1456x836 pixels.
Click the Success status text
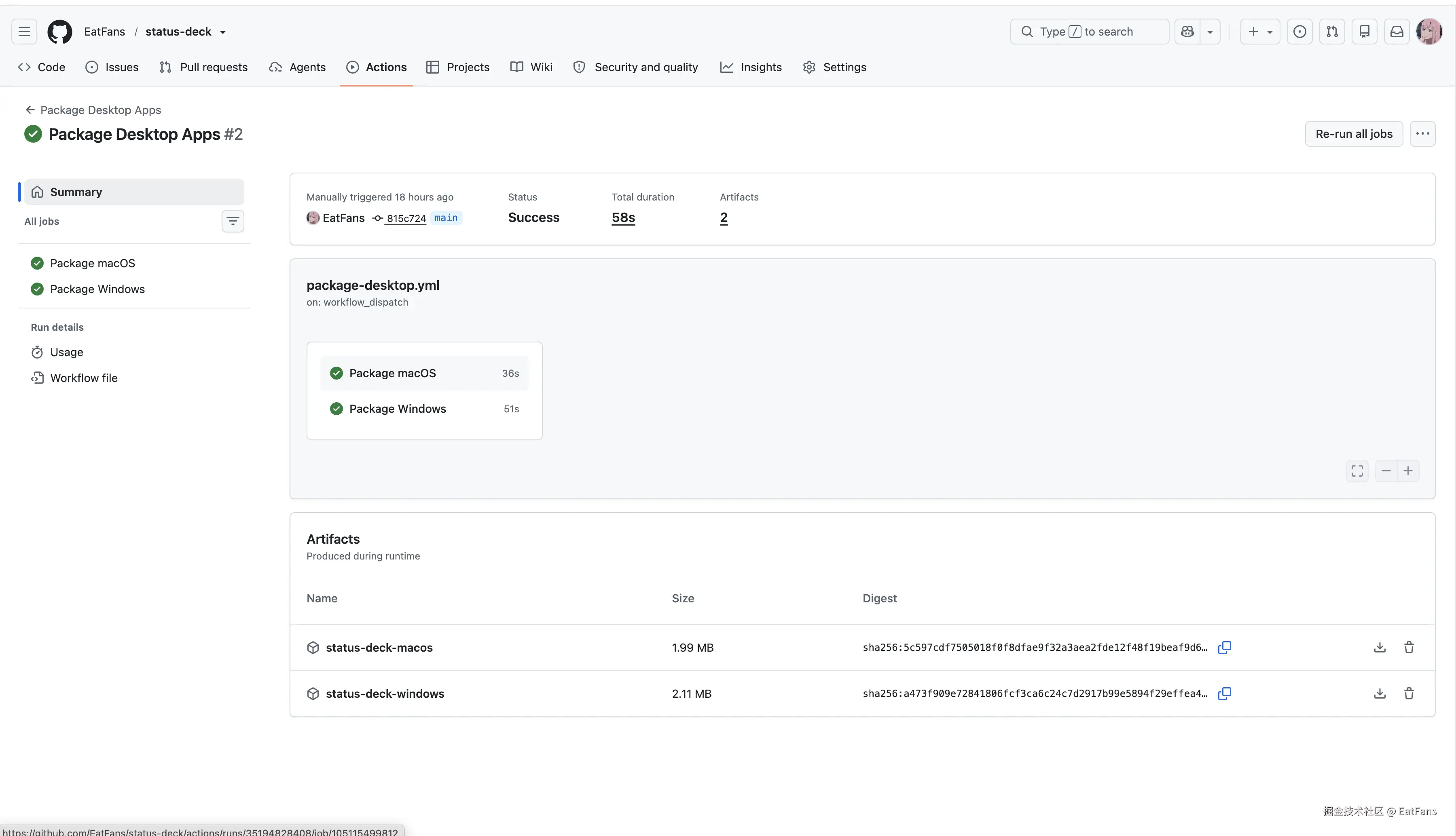(x=533, y=217)
